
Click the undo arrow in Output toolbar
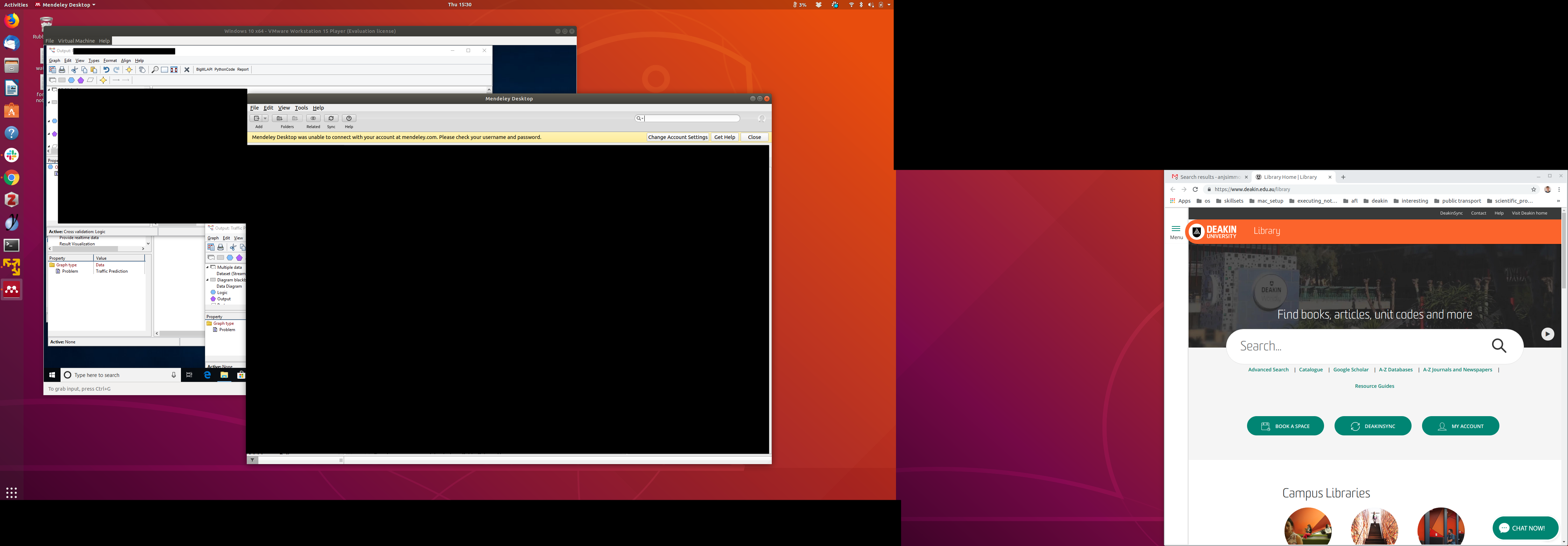(x=106, y=70)
